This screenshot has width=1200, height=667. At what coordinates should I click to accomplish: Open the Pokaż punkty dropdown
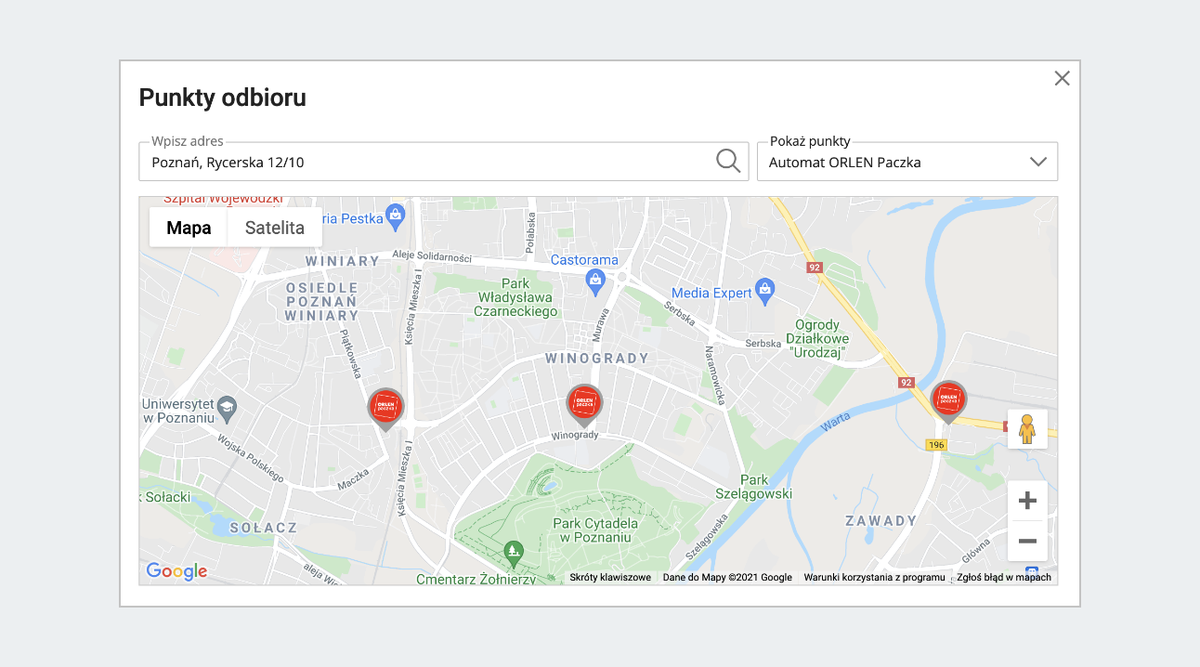pyautogui.click(x=907, y=161)
